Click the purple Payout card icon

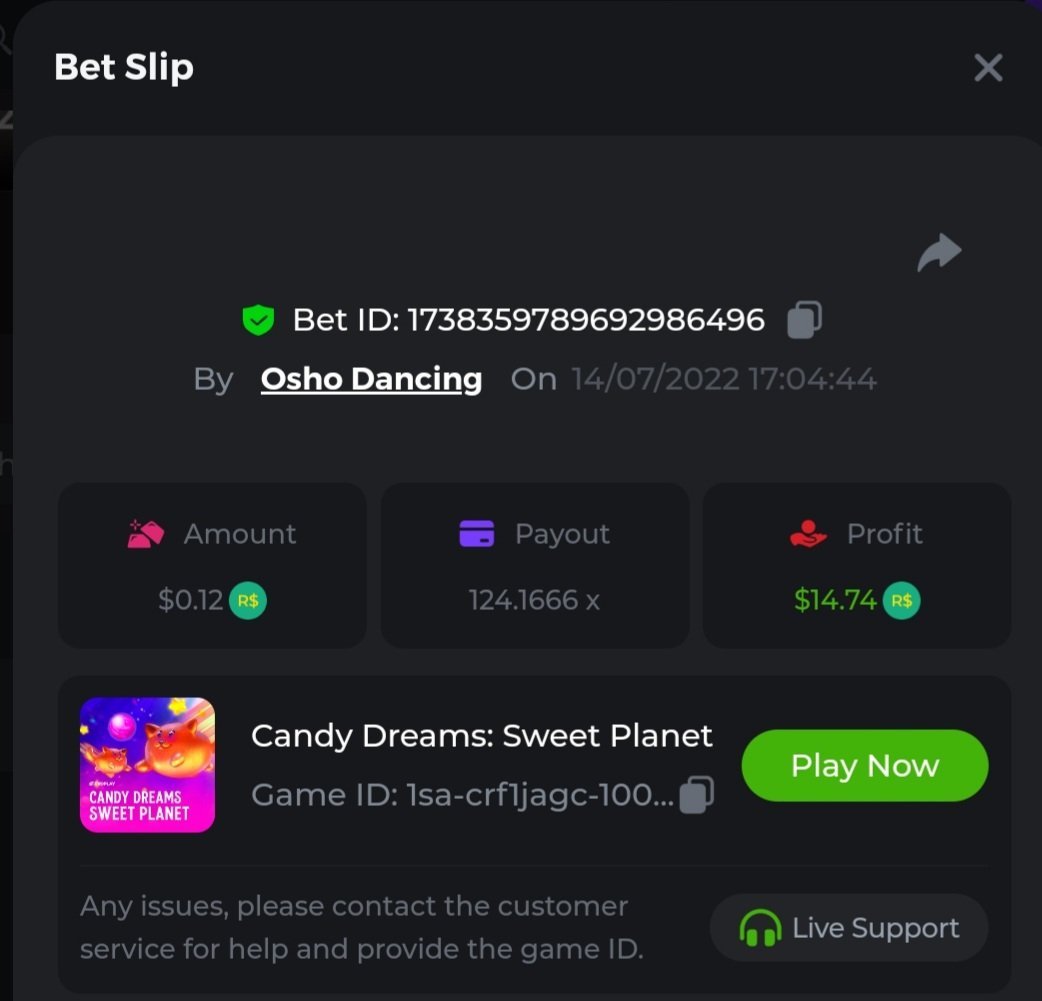(x=476, y=534)
